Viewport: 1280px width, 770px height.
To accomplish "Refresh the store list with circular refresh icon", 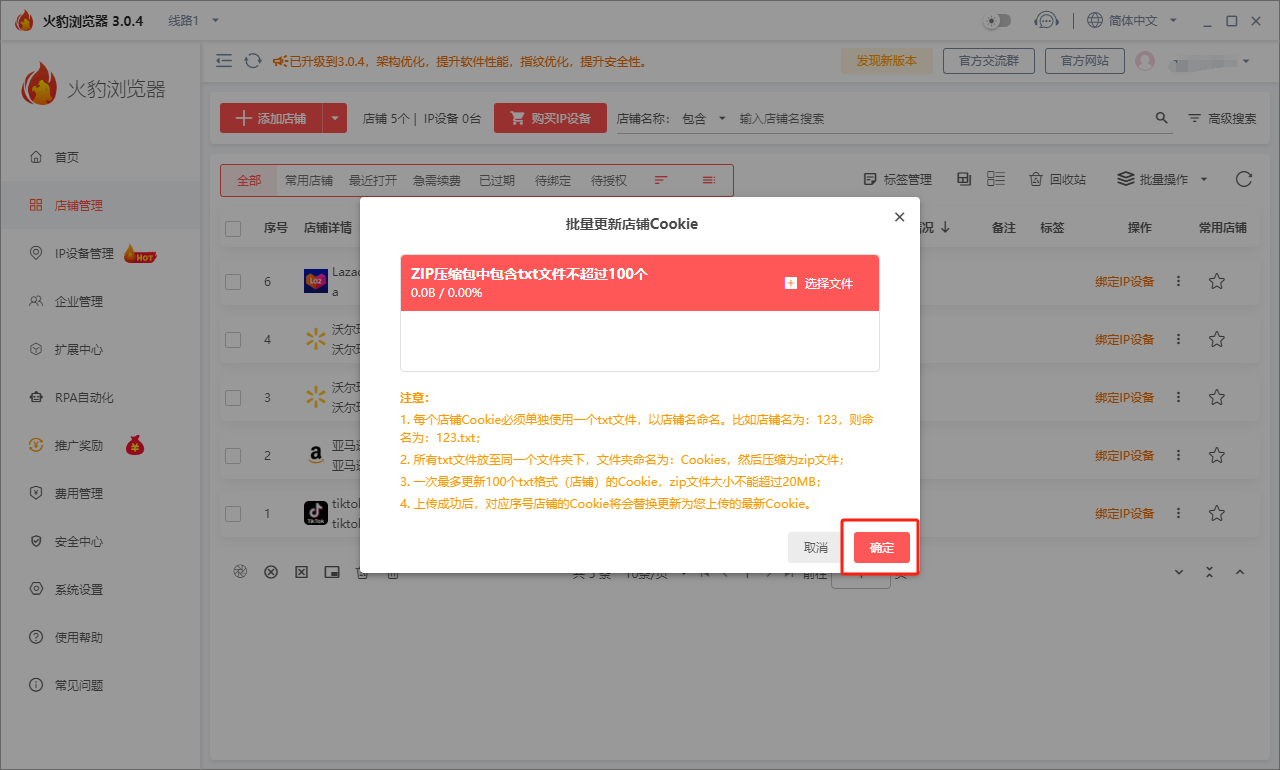I will (1243, 179).
